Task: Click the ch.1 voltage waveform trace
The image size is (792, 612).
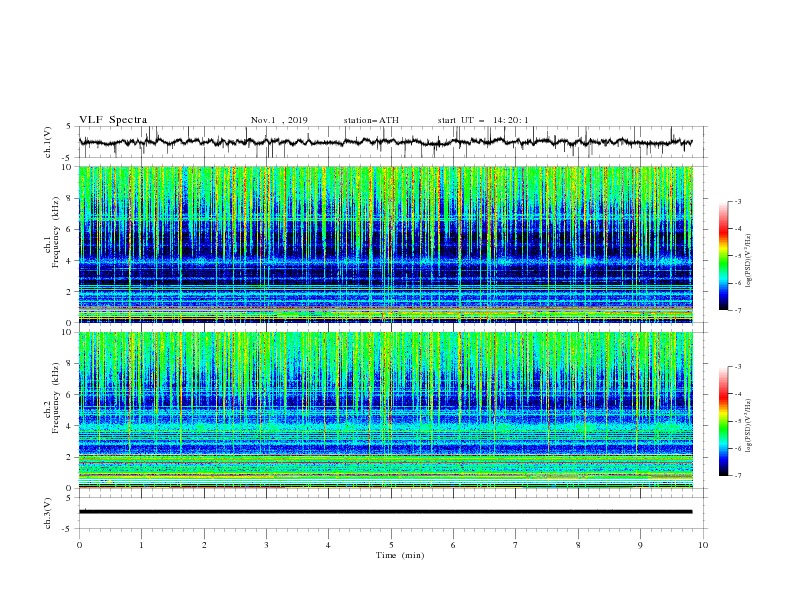Action: (x=385, y=142)
